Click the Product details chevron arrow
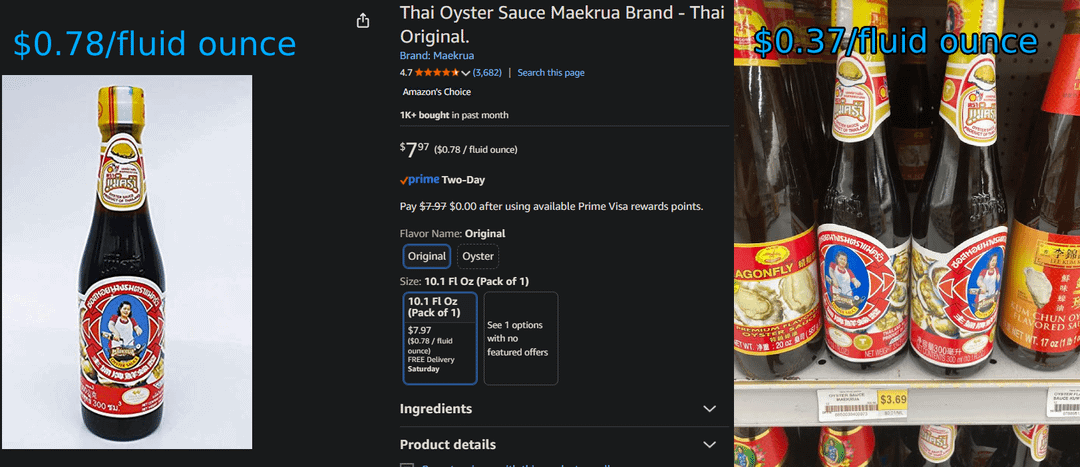 click(710, 445)
